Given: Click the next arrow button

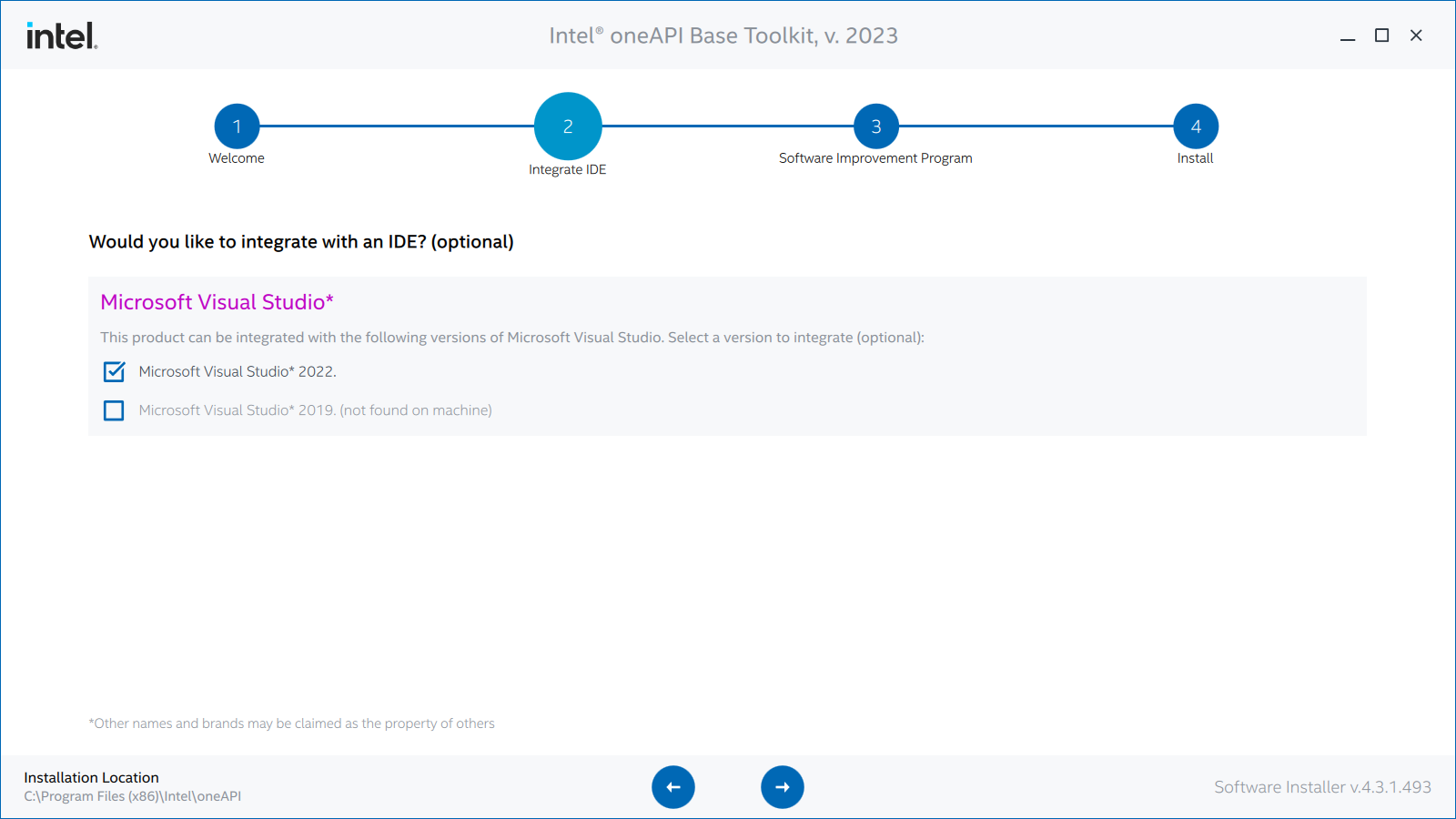Looking at the screenshot, I should pos(783,787).
